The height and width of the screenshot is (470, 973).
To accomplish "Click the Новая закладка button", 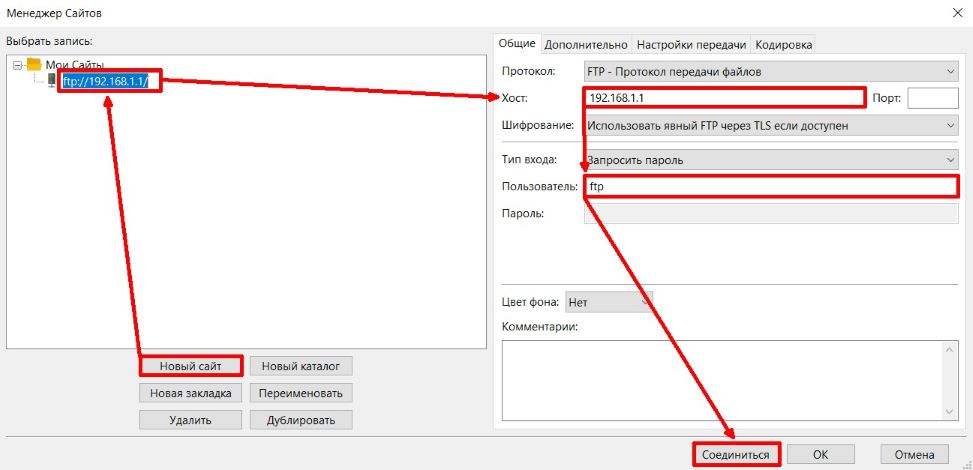I will 191,393.
